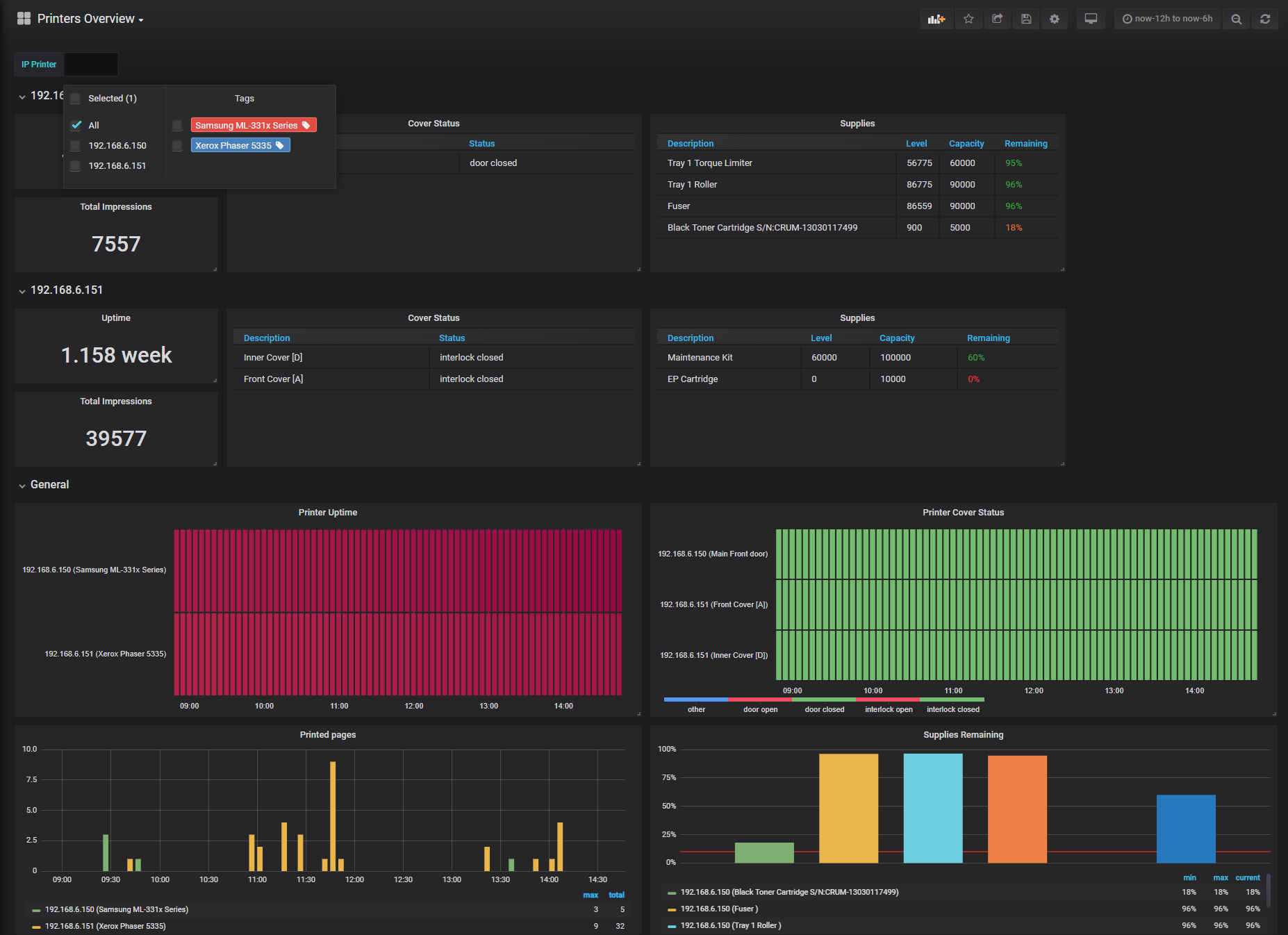
Task: Sort 192.168.6.151 Supplies by Level
Action: click(821, 338)
